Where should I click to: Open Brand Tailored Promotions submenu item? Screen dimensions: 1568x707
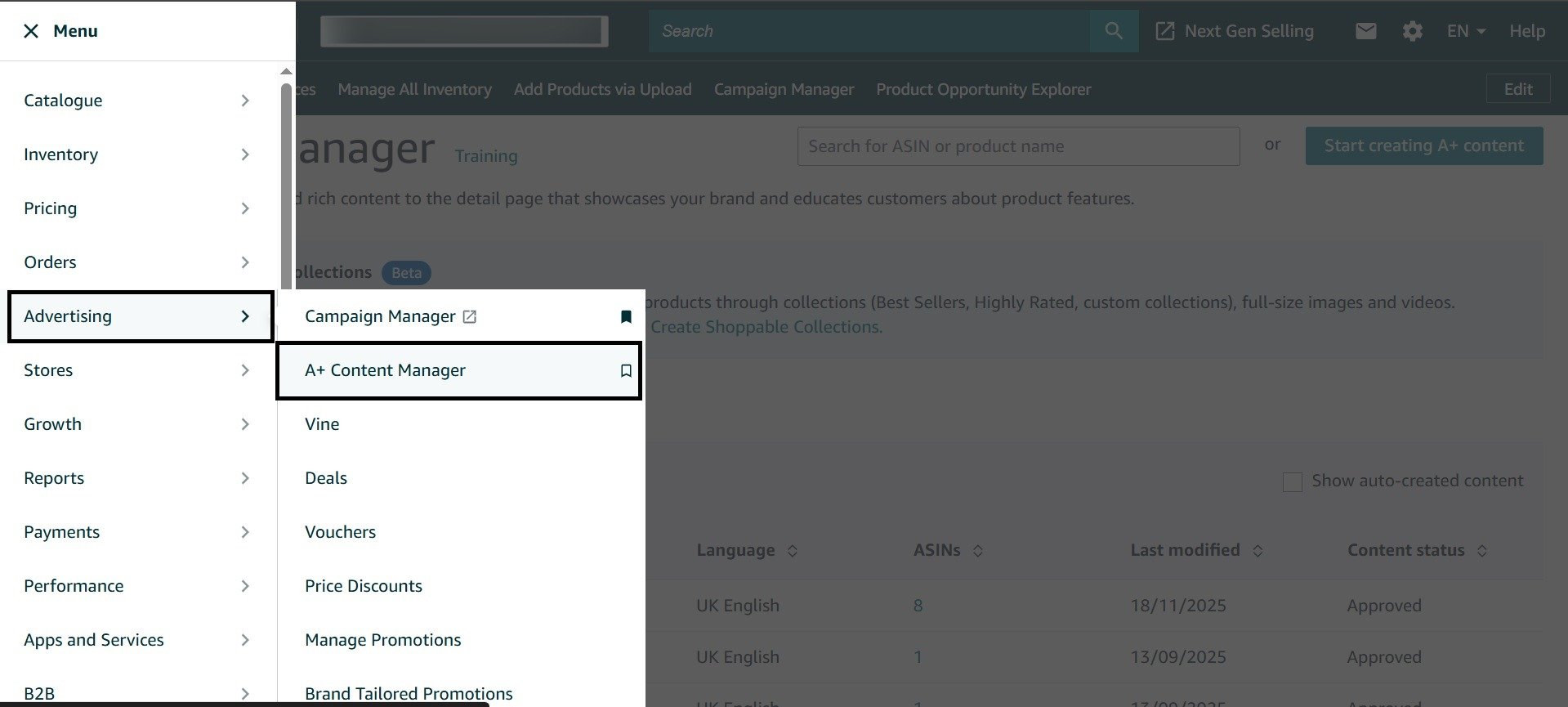(409, 694)
